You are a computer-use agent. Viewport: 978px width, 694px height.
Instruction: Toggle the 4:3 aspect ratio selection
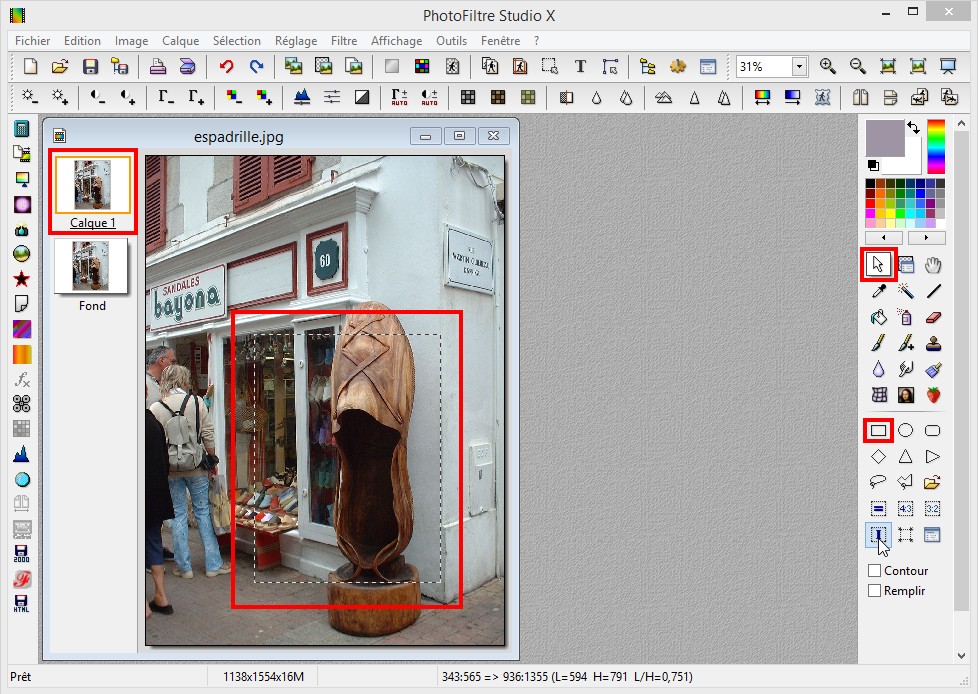tap(906, 509)
